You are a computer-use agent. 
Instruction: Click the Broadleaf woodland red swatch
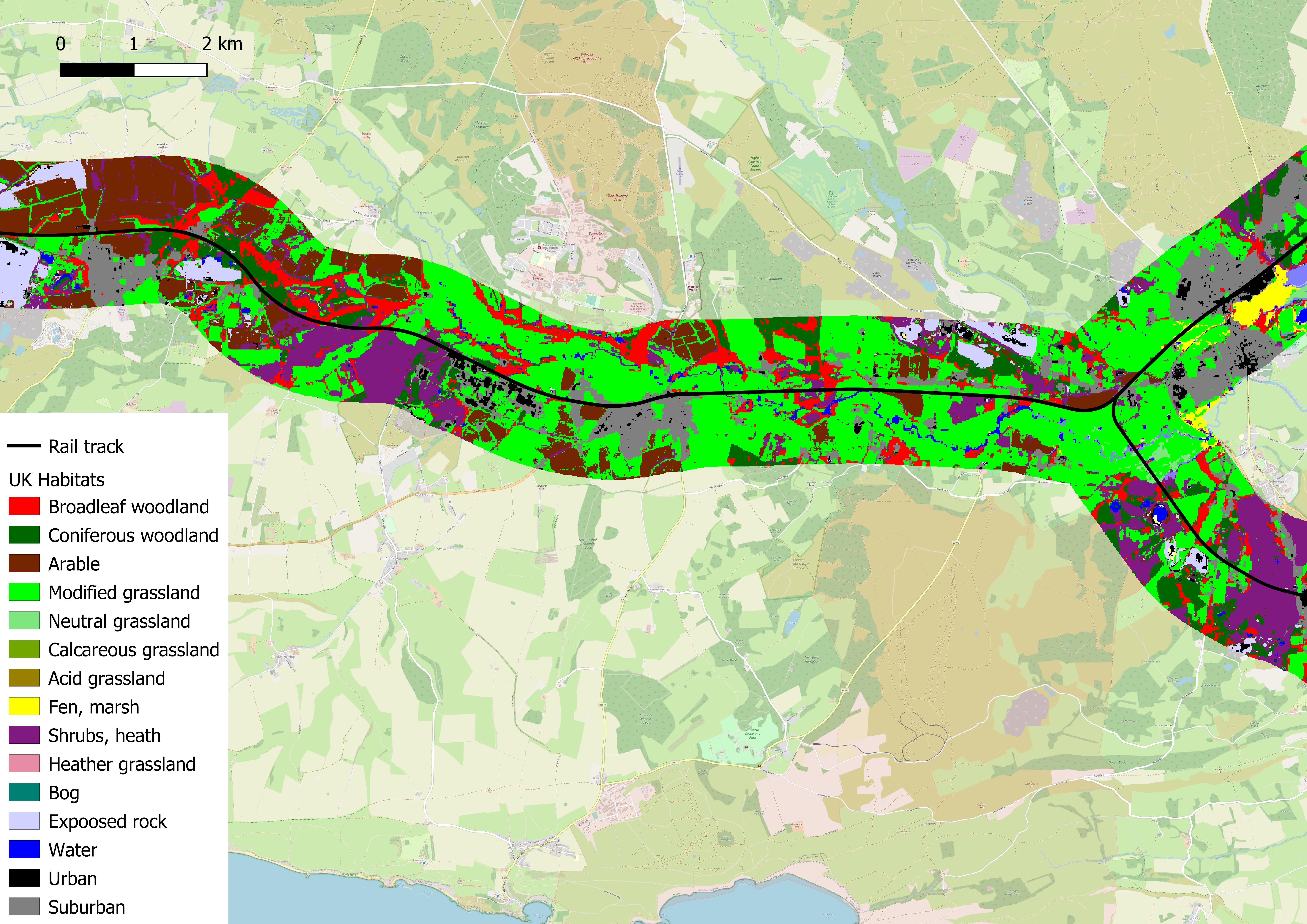(24, 506)
